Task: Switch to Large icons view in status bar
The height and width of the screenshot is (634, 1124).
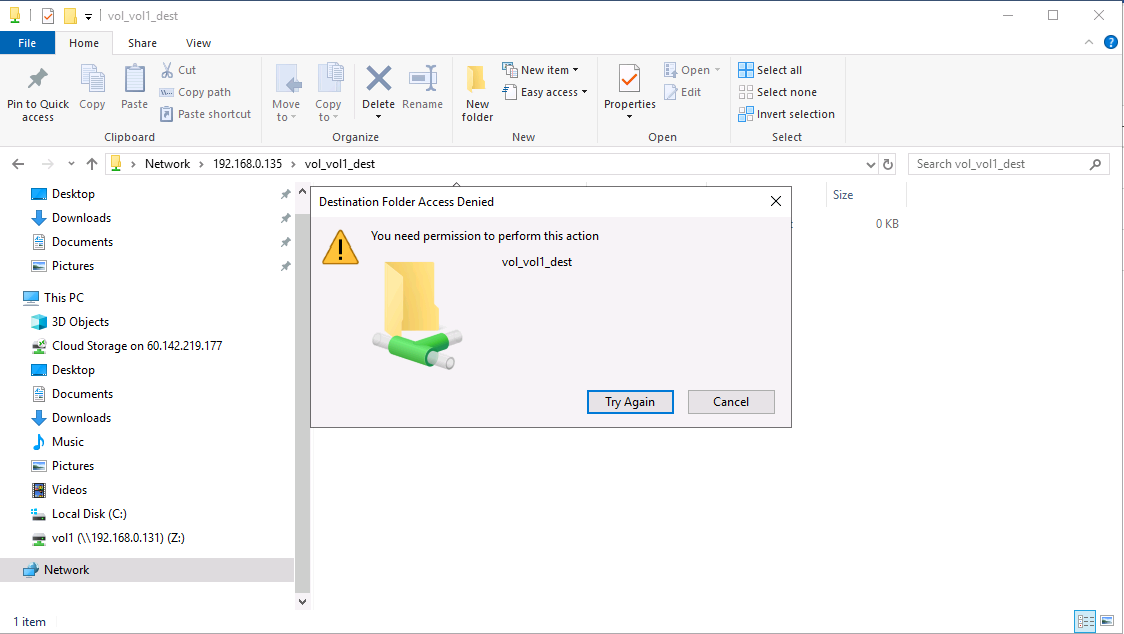Action: click(x=1108, y=620)
